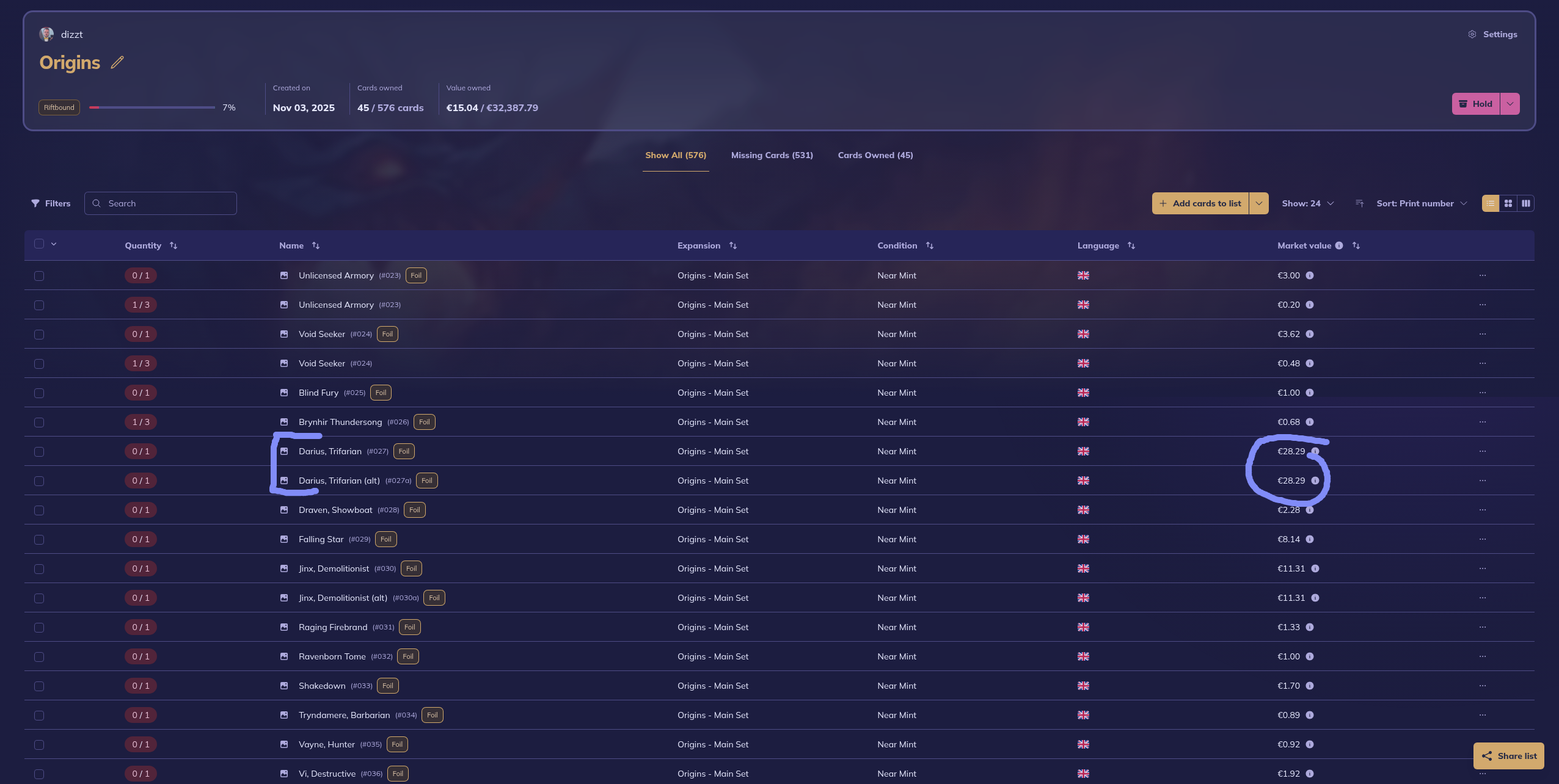Open three-dot menu for Blind Fury row
Screen dimensions: 1559x784
click(1483, 393)
